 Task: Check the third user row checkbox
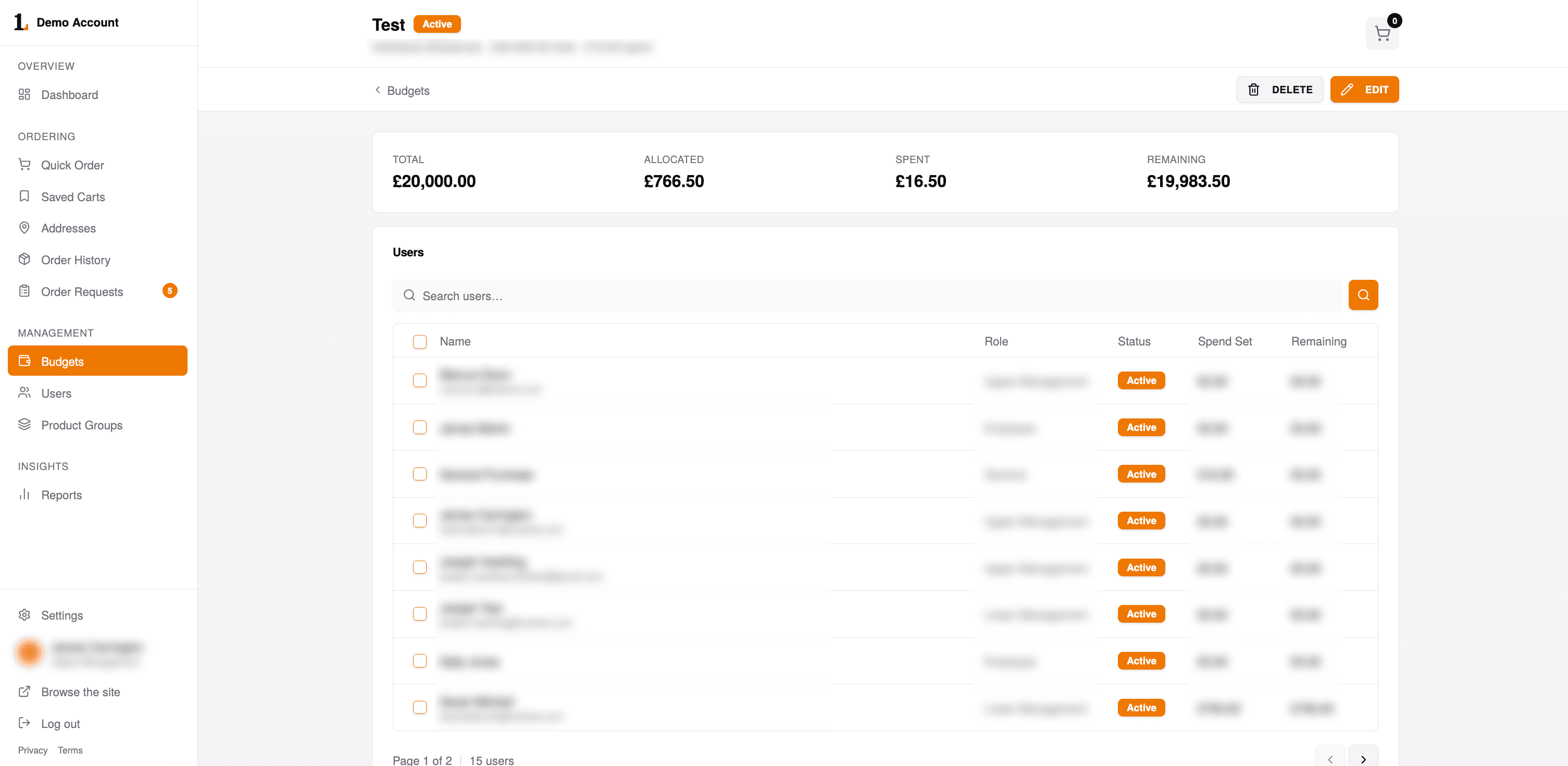419,474
